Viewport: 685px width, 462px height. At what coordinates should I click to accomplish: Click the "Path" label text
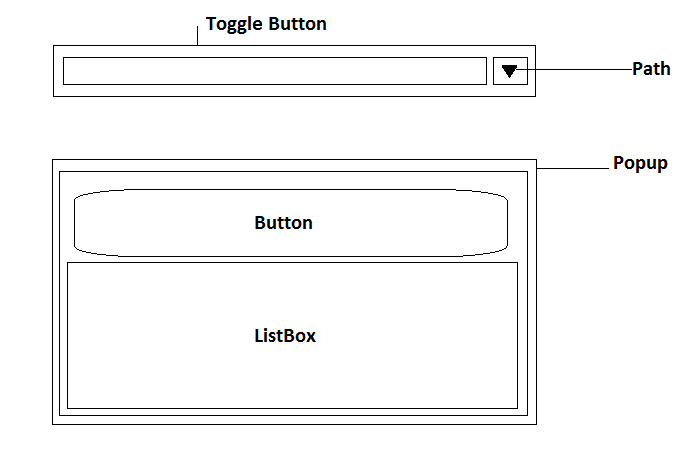651,70
